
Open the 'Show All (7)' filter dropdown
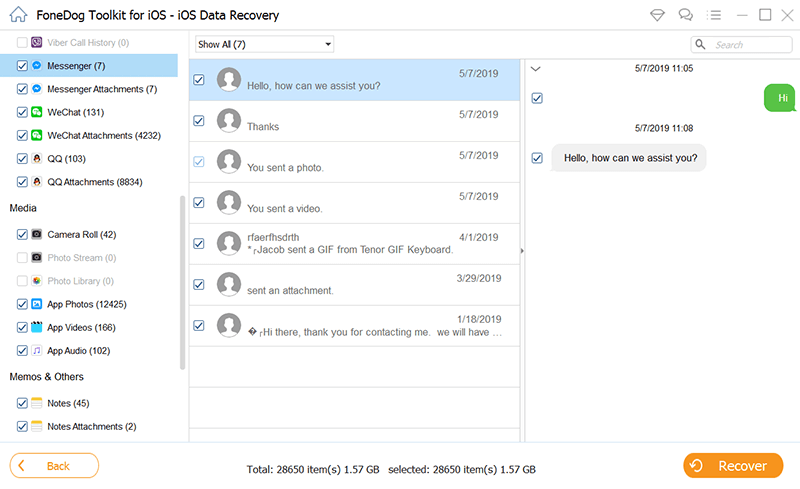point(264,44)
